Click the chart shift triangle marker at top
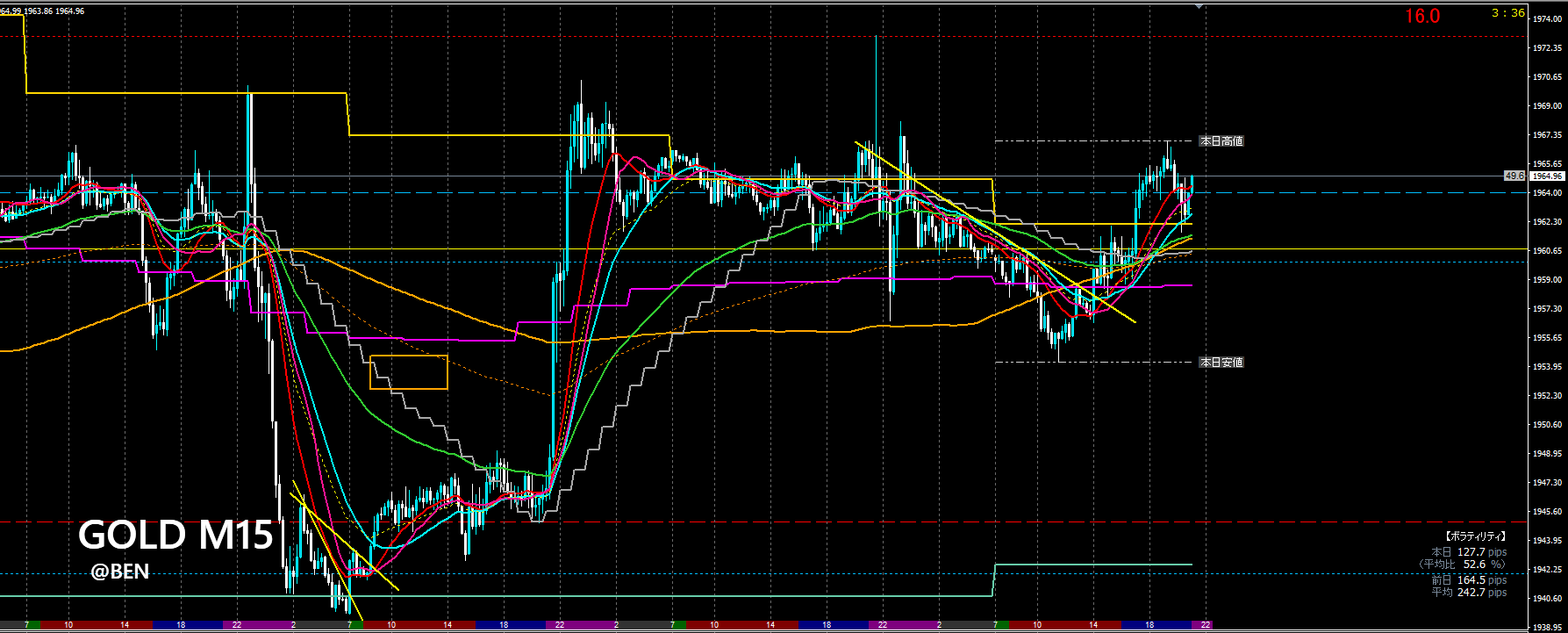1568x633 pixels. coord(1199,6)
